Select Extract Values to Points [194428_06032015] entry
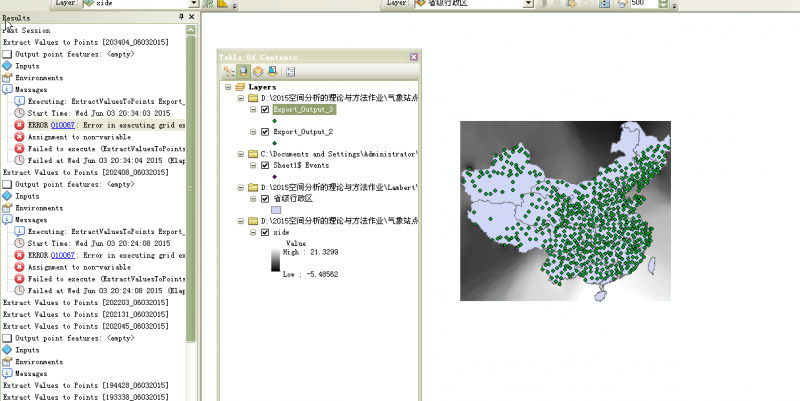 point(86,385)
